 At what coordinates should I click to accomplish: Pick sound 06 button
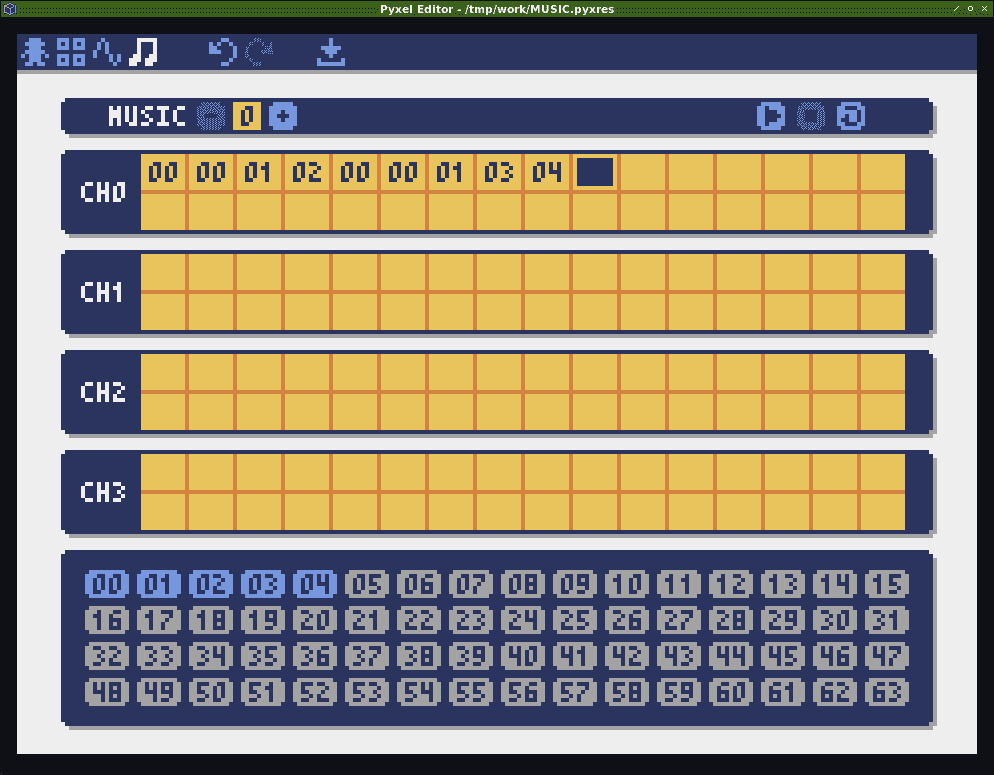tap(419, 584)
